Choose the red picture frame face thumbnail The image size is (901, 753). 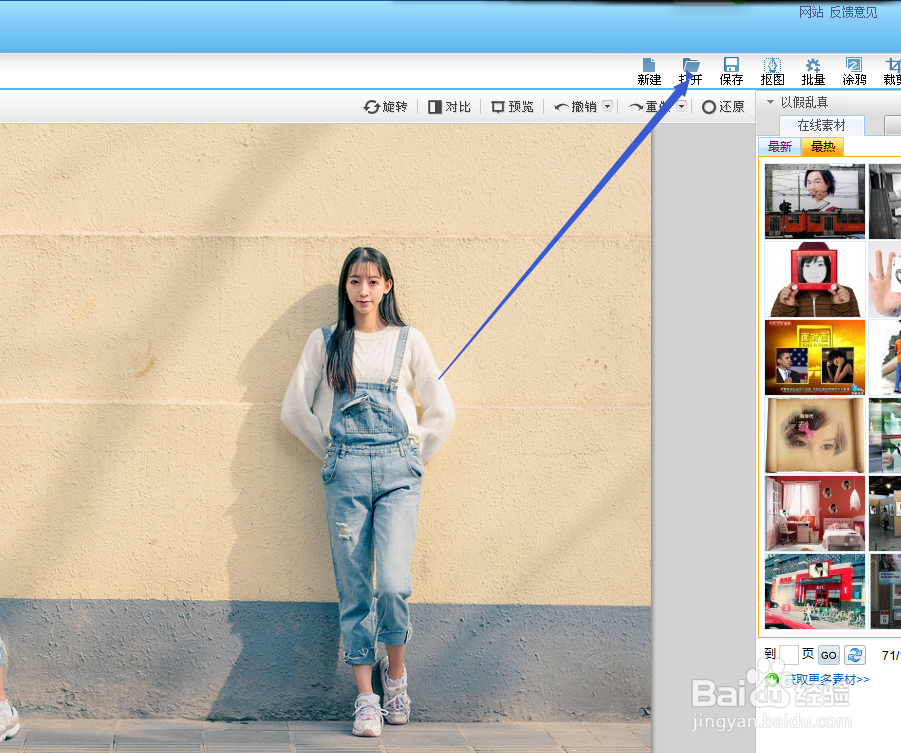point(815,279)
